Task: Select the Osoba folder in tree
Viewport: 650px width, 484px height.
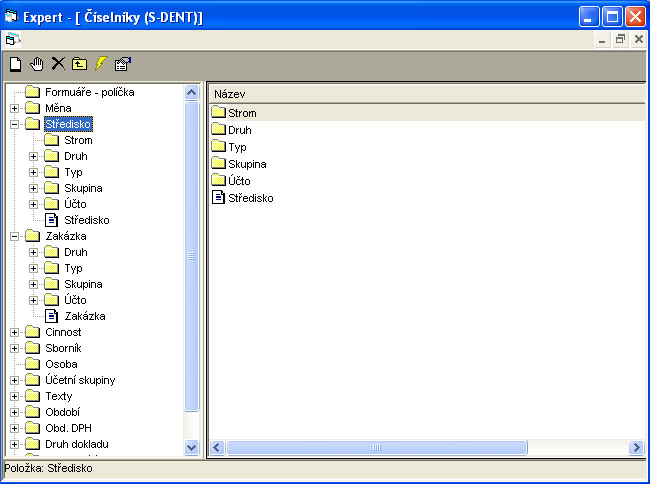Action: tap(60, 365)
